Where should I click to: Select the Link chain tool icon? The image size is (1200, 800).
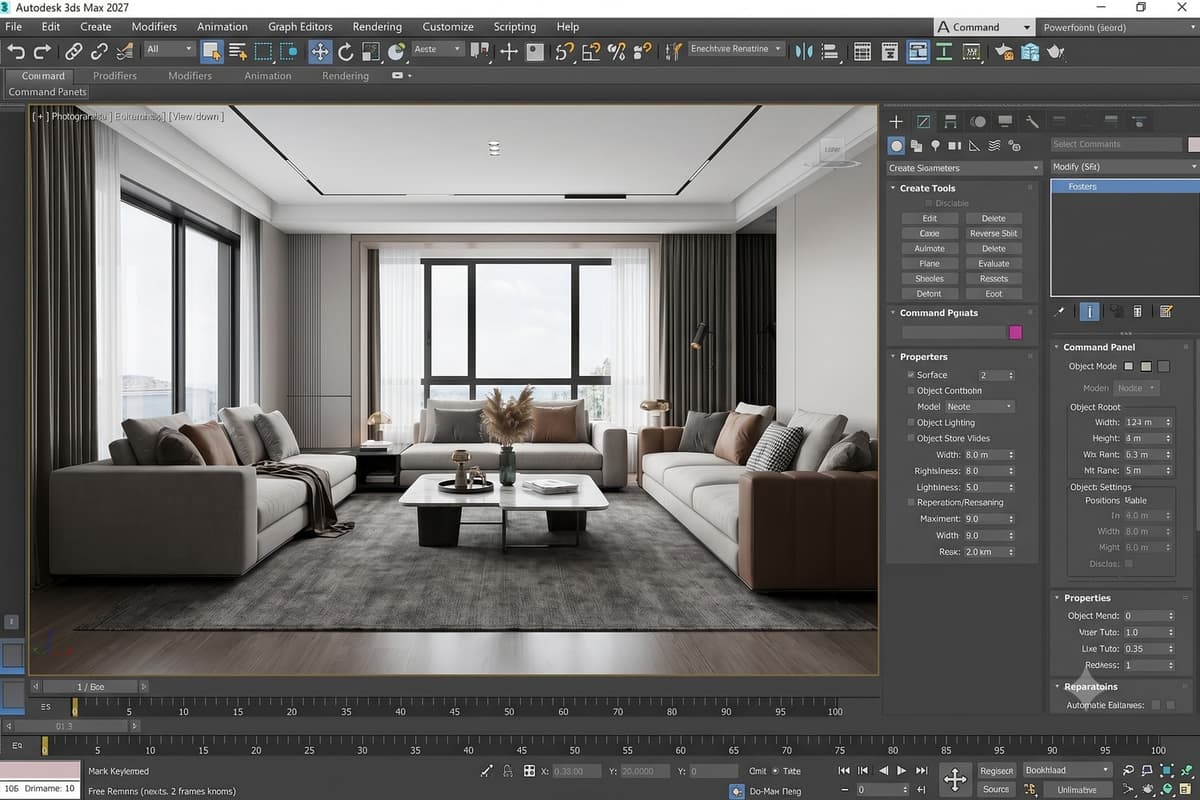74,51
